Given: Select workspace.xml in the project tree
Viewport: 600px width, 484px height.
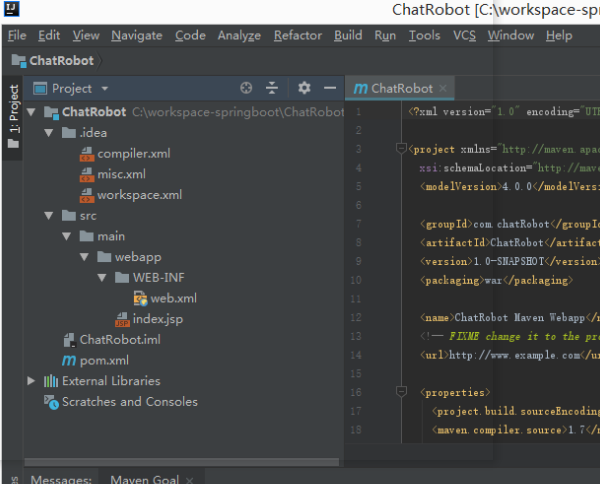Looking at the screenshot, I should pyautogui.click(x=140, y=195).
